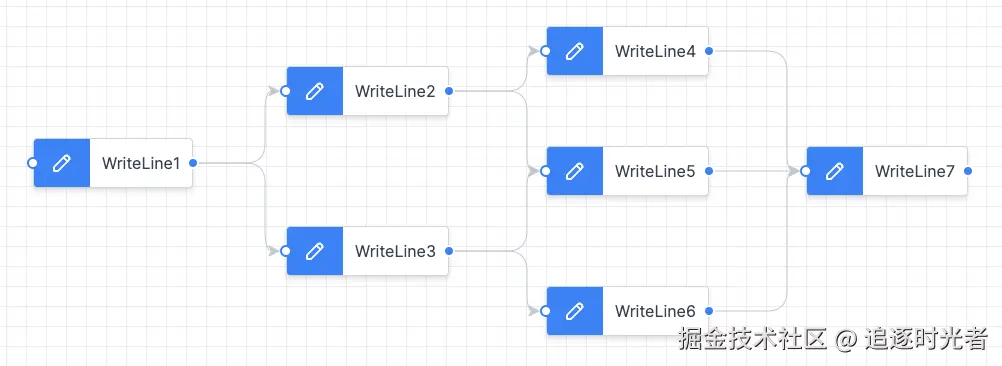Click the input port circle of WriteLine4
1002x366 pixels.
point(545,51)
